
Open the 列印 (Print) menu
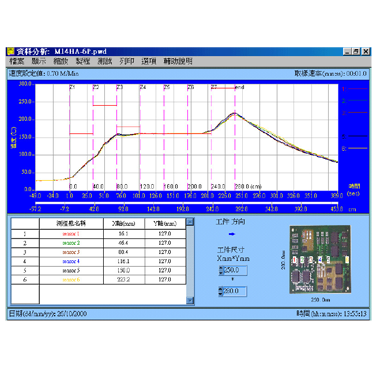pyautogui.click(x=127, y=61)
